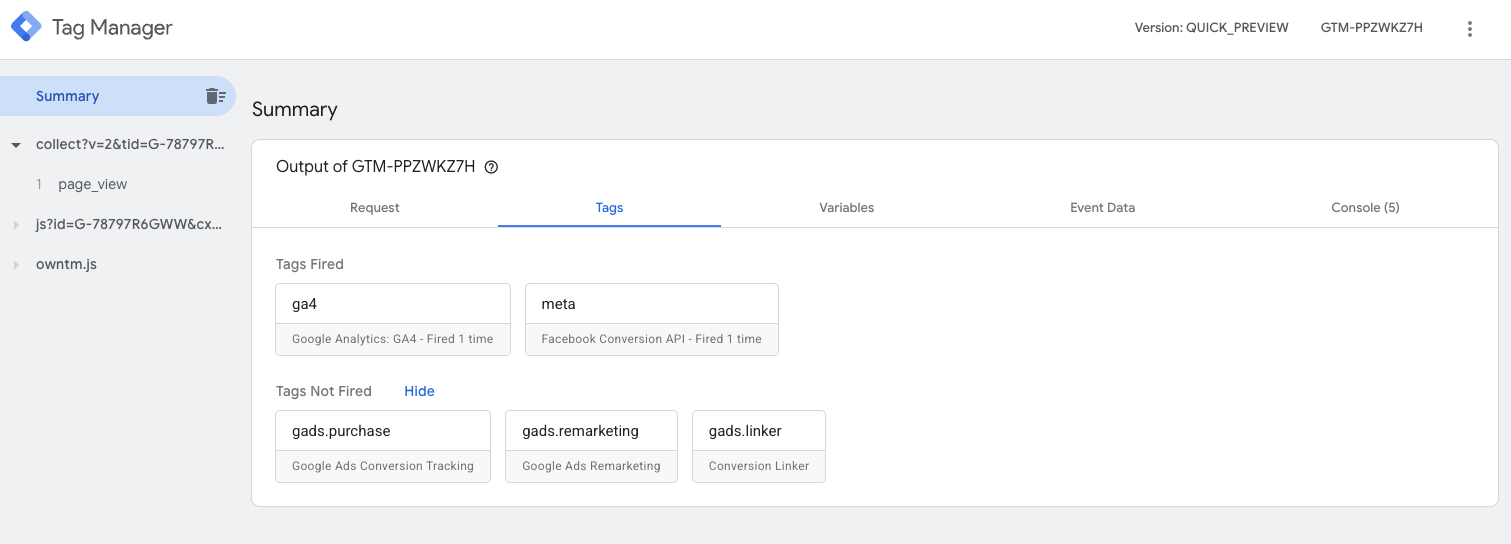The height and width of the screenshot is (544, 1511).
Task: Open the three-dot more options menu
Action: (1469, 29)
